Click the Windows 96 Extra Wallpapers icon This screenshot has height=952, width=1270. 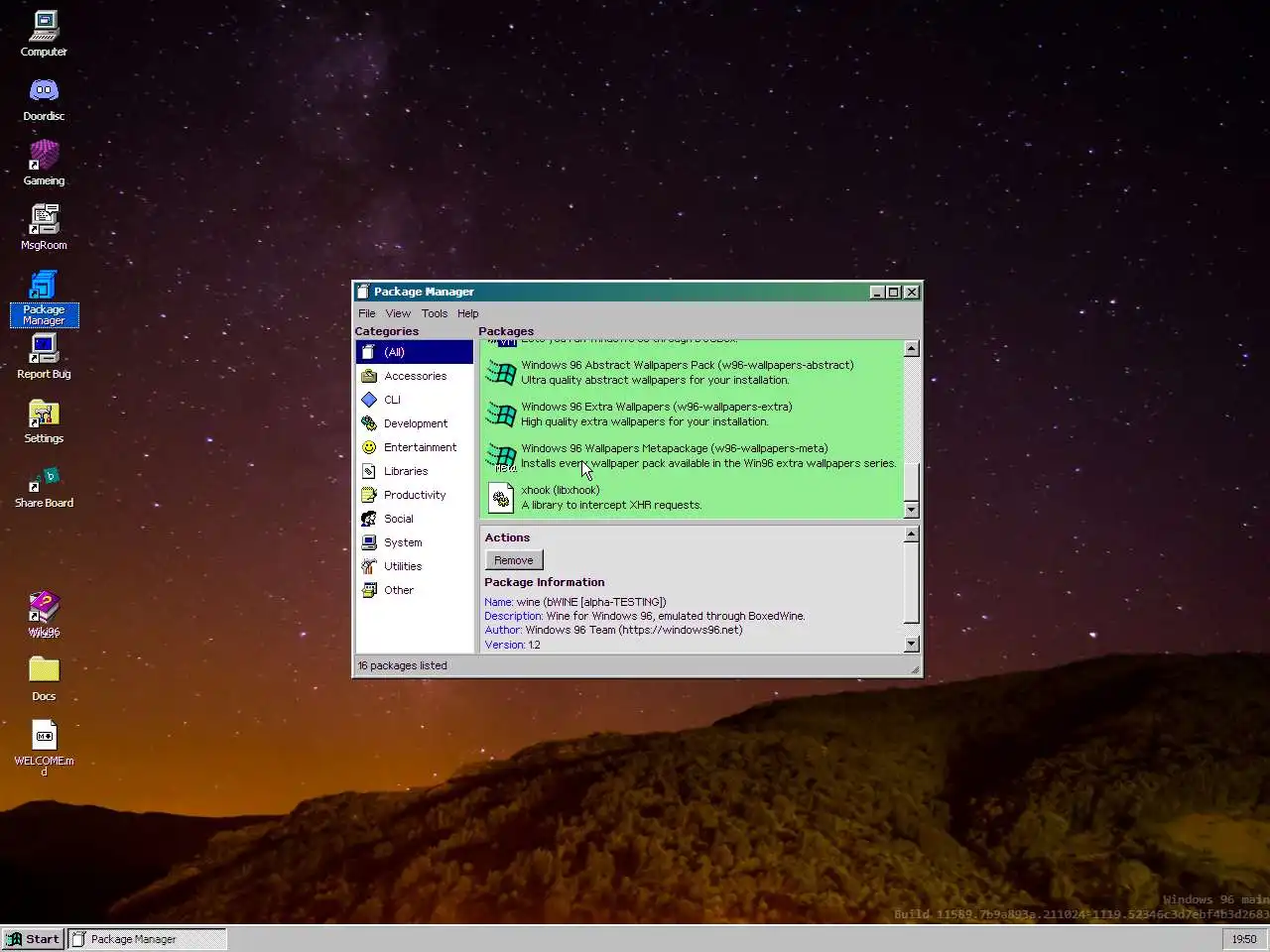(x=501, y=414)
